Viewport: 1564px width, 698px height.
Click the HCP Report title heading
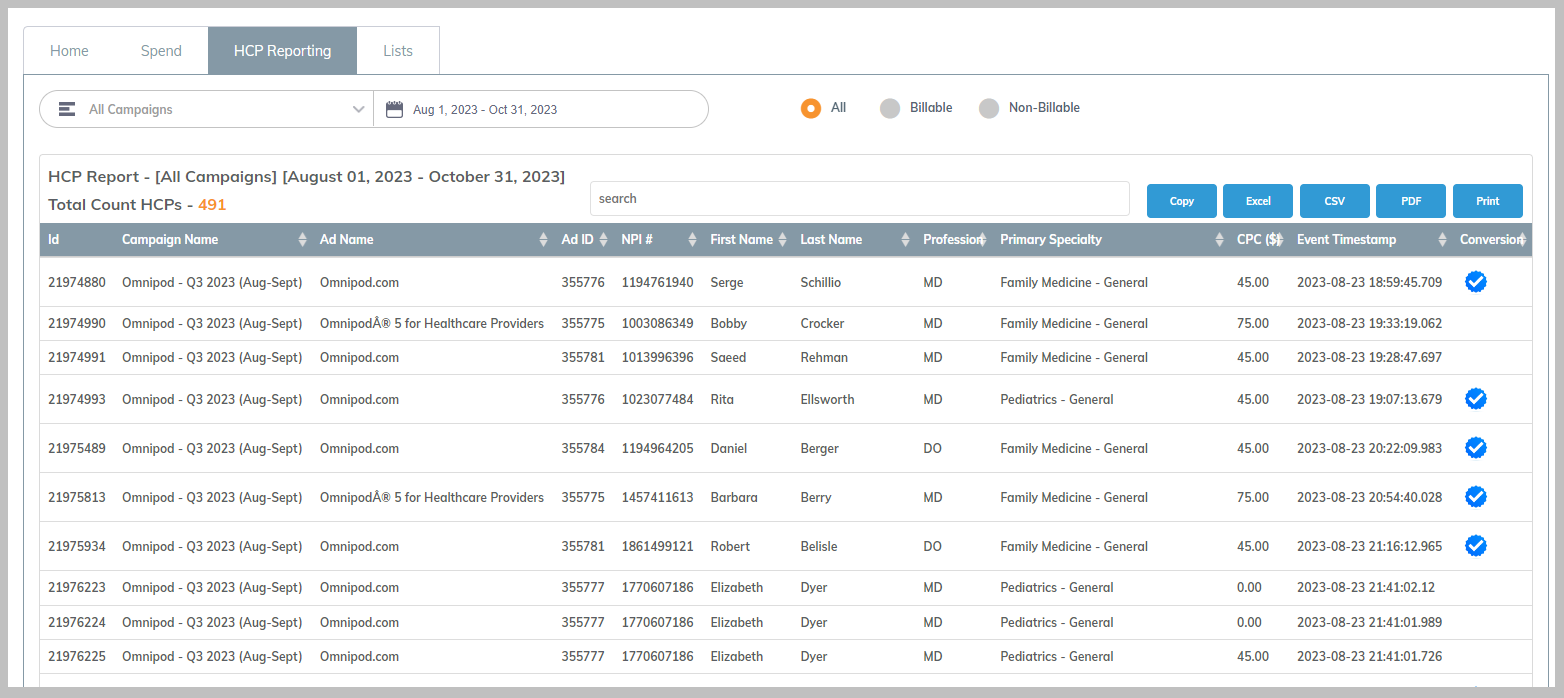[x=306, y=177]
